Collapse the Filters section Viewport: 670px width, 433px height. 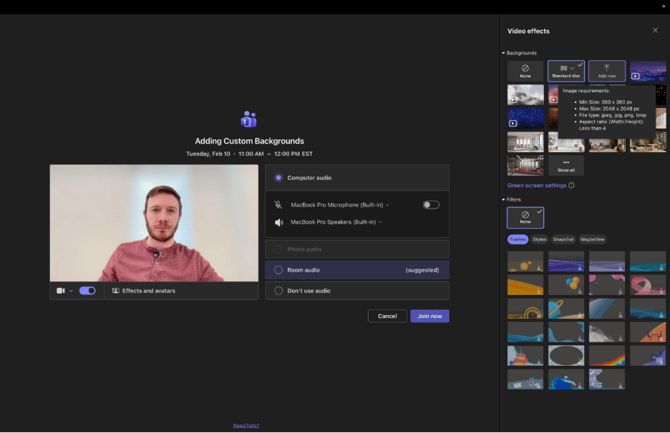503,200
